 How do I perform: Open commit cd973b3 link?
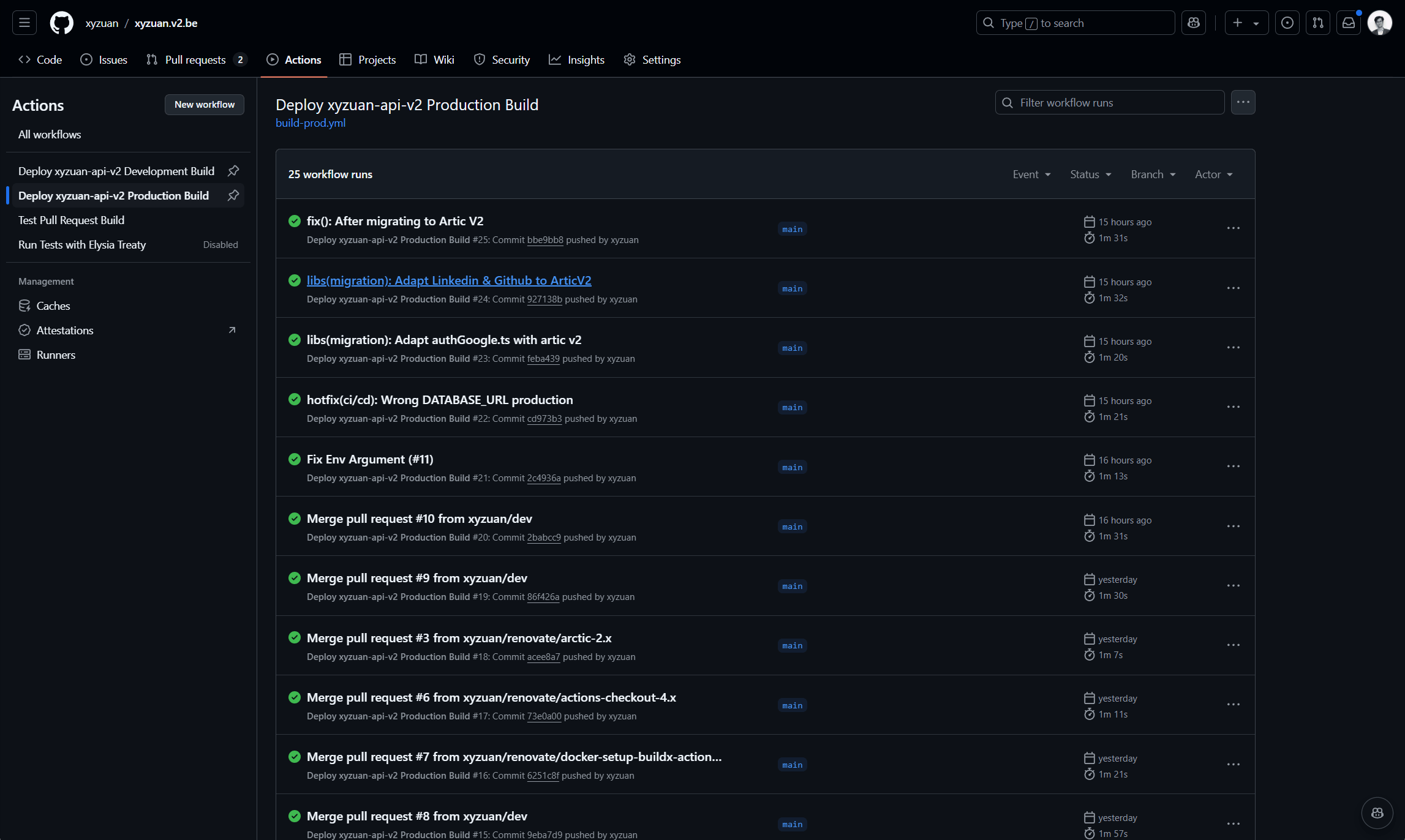(x=544, y=419)
